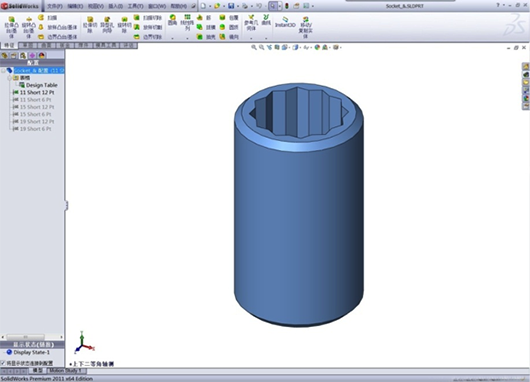Select the Display State-1 radio entry

28,352
